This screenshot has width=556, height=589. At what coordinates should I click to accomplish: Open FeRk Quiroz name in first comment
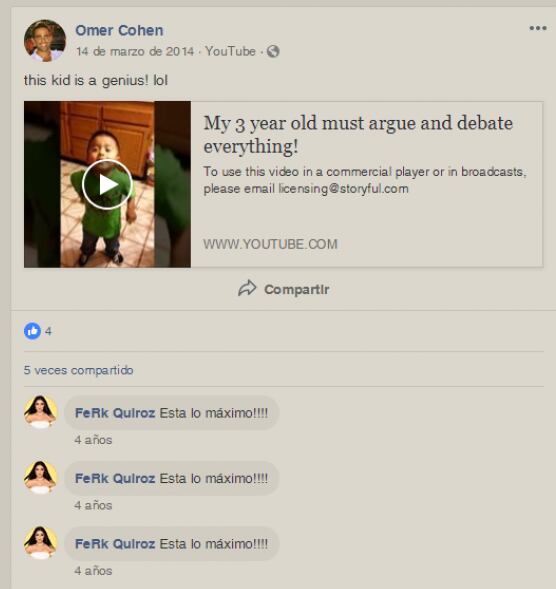[115, 413]
